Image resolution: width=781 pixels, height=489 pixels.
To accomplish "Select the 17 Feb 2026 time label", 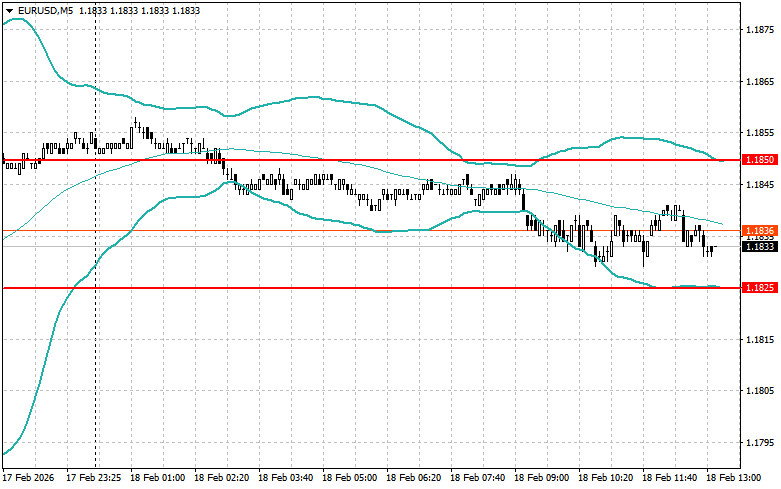I will coord(28,478).
